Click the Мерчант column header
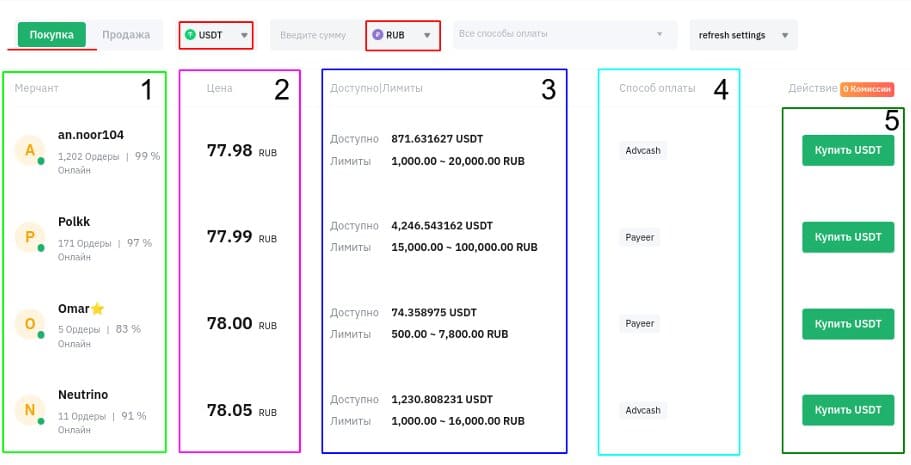The width and height of the screenshot is (911, 465). (x=37, y=88)
